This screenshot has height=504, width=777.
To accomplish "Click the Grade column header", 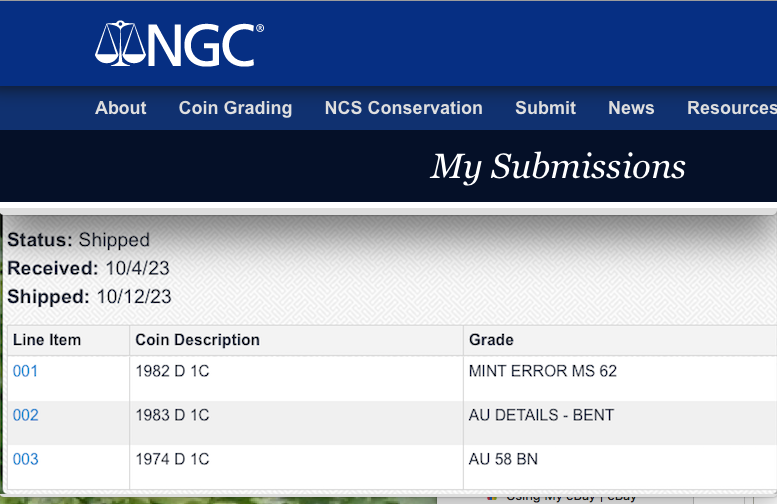I will [x=491, y=340].
